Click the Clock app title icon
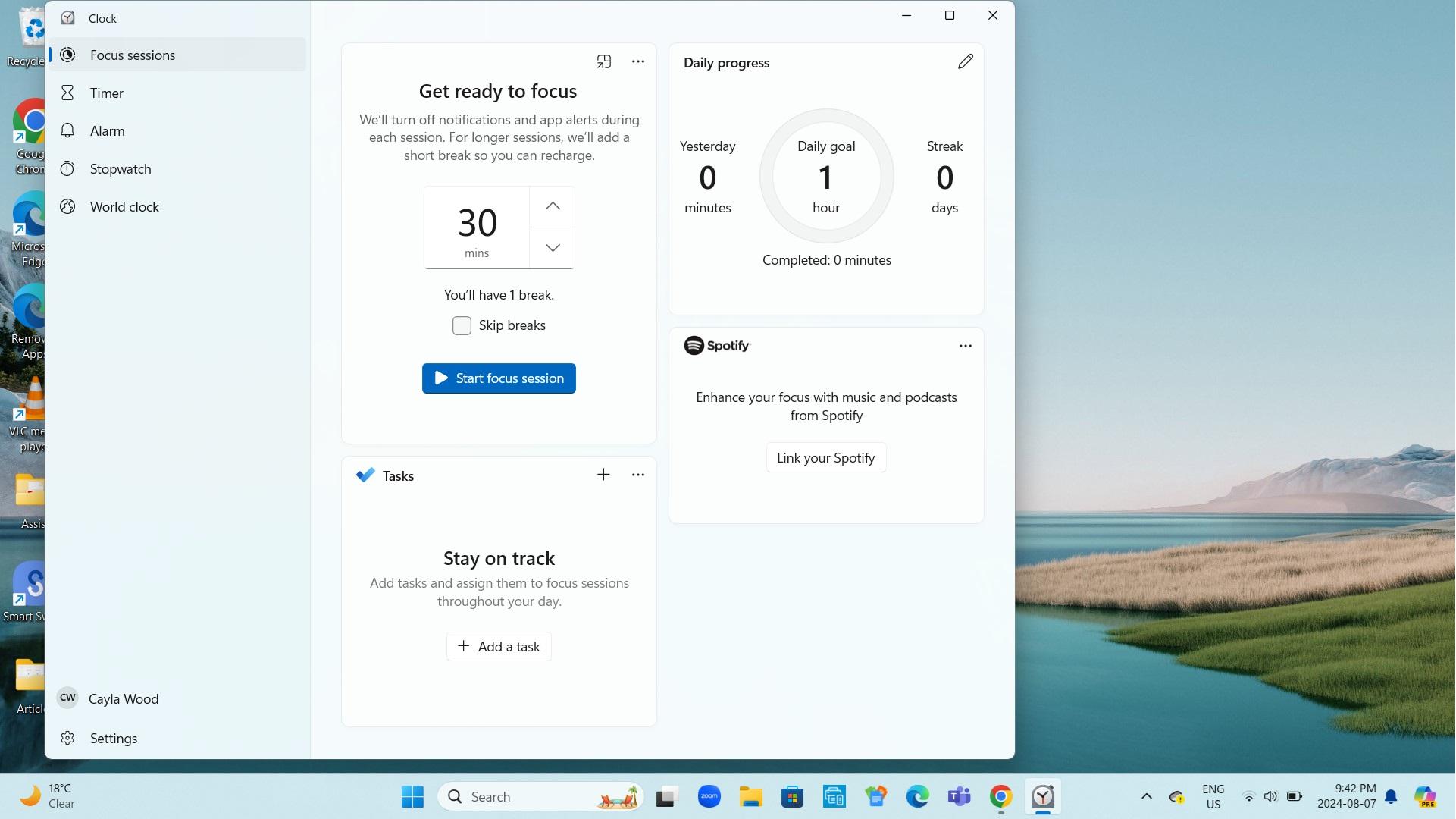The width and height of the screenshot is (1456, 819). [67, 18]
